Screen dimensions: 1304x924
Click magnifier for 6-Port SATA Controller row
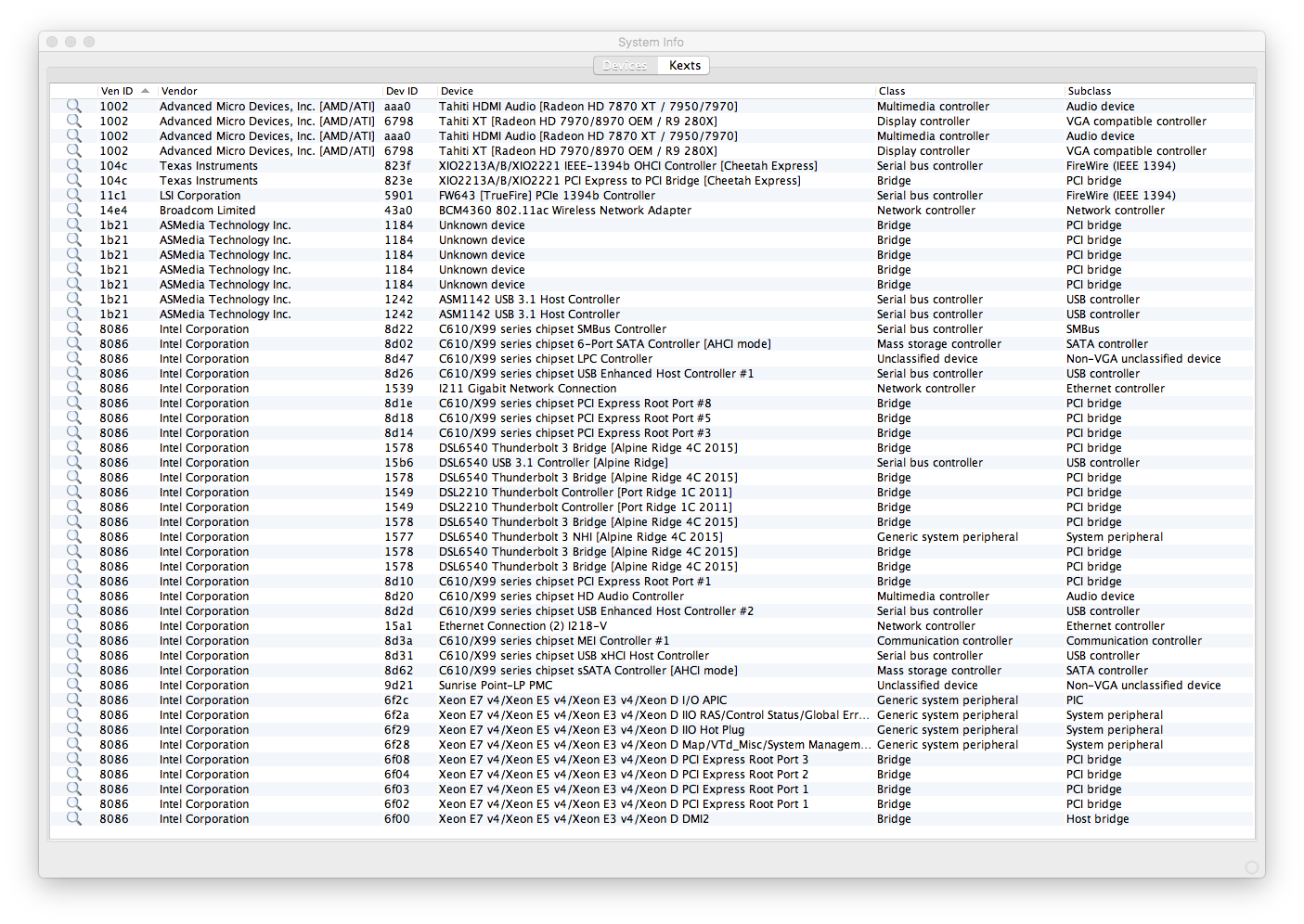click(73, 344)
